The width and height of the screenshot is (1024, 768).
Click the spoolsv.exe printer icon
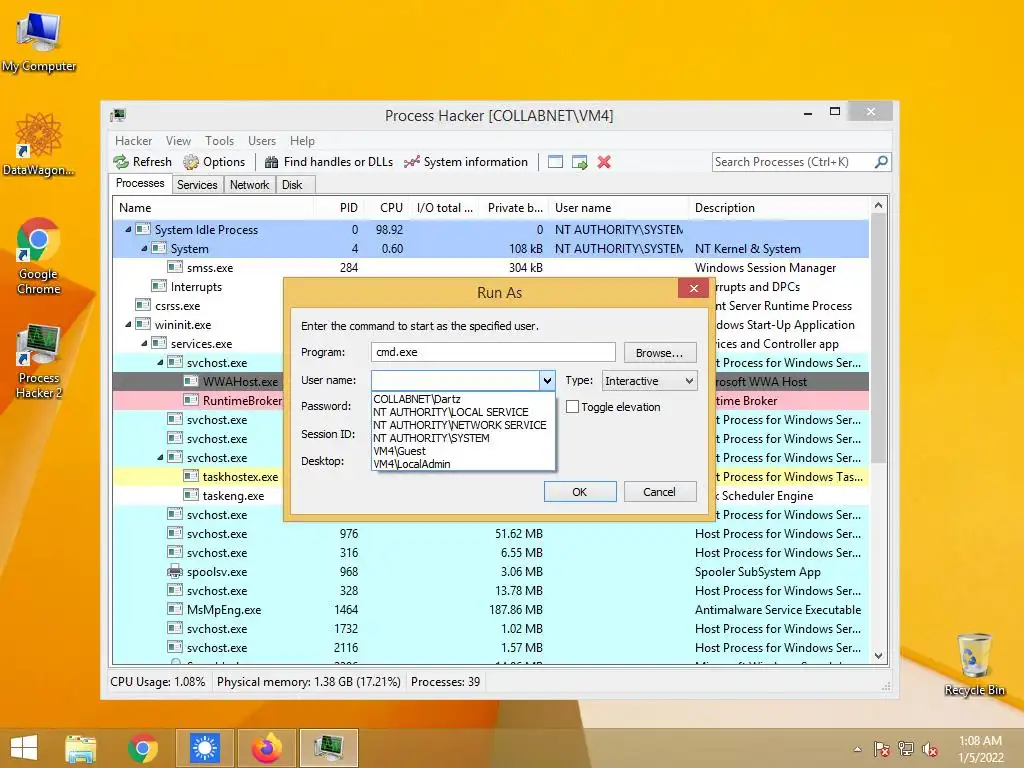point(175,571)
